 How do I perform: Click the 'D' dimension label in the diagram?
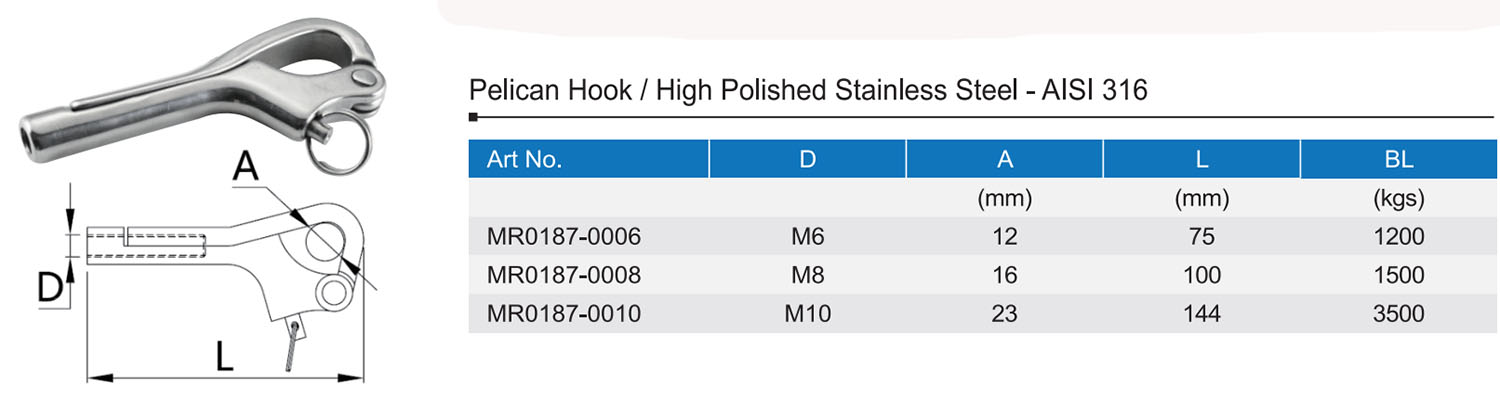point(50,289)
